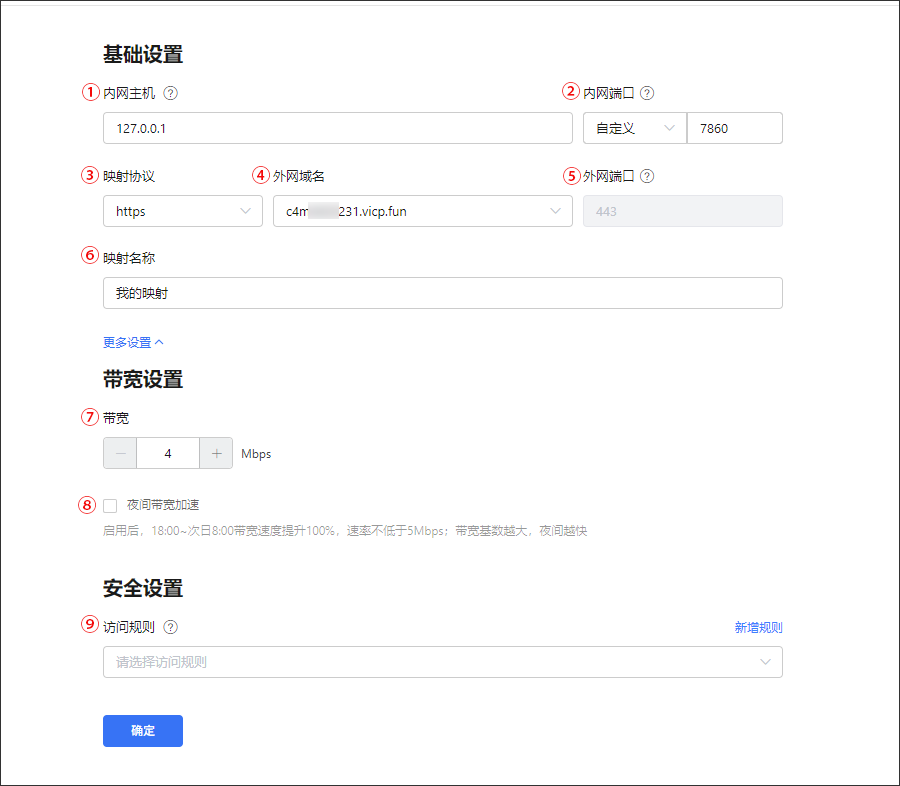Click the 内网主机 field with 127.0.0.1

coord(337,128)
